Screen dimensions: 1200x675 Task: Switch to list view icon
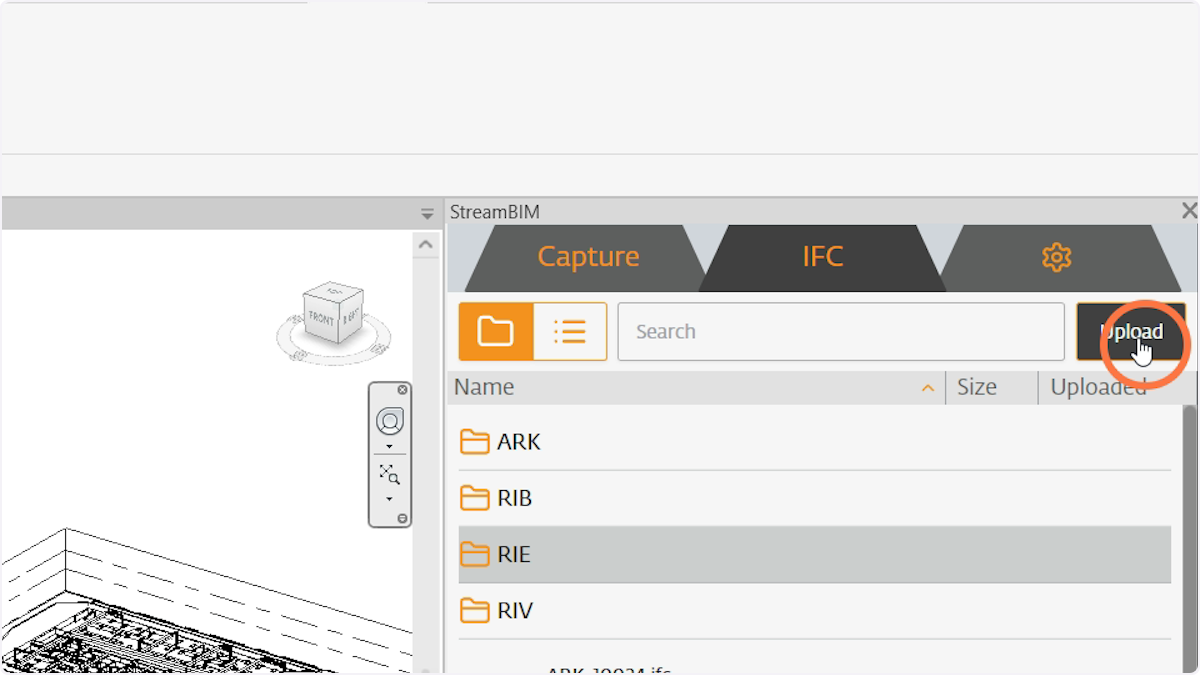pos(570,331)
